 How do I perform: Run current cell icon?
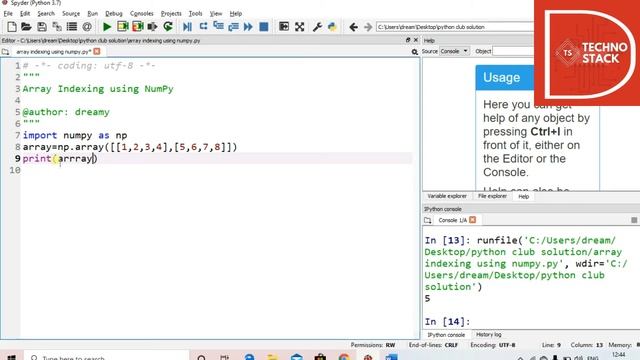122,27
